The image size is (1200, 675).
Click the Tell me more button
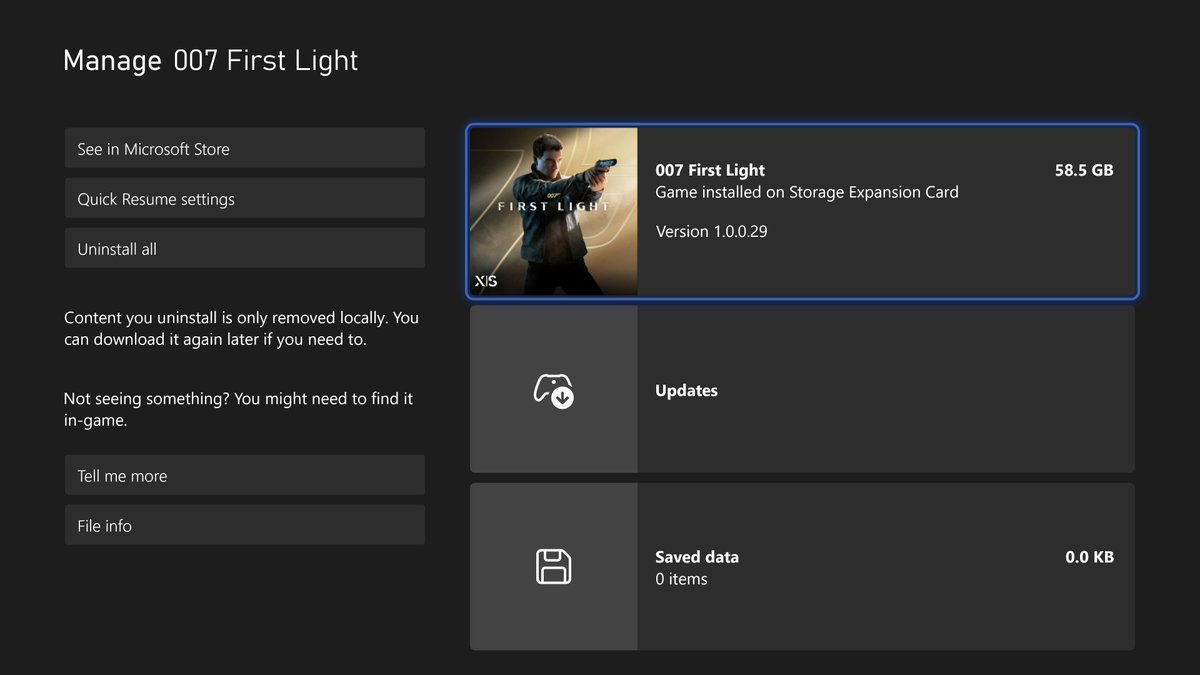(x=244, y=475)
